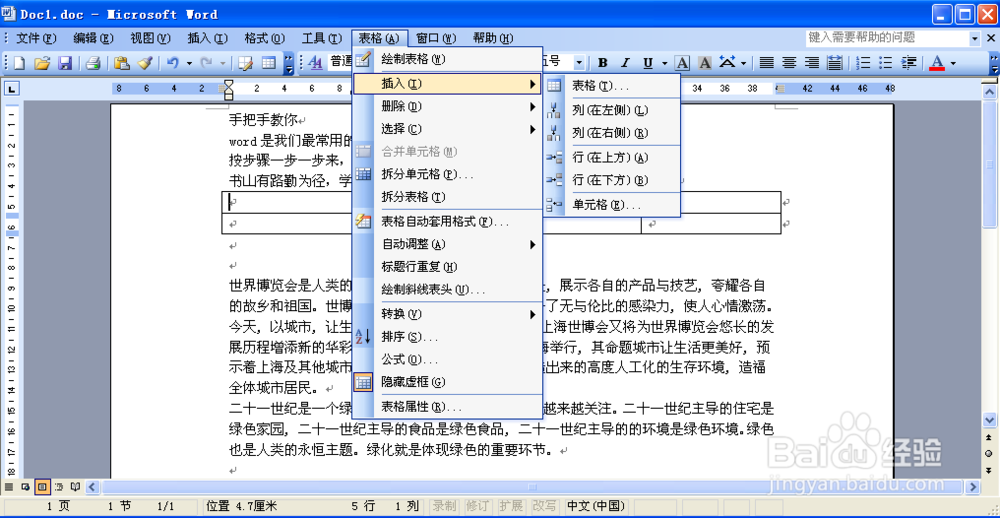Image resolution: width=1000 pixels, height=518 pixels.
Task: Toggle Italic formatting
Action: pyautogui.click(x=625, y=63)
